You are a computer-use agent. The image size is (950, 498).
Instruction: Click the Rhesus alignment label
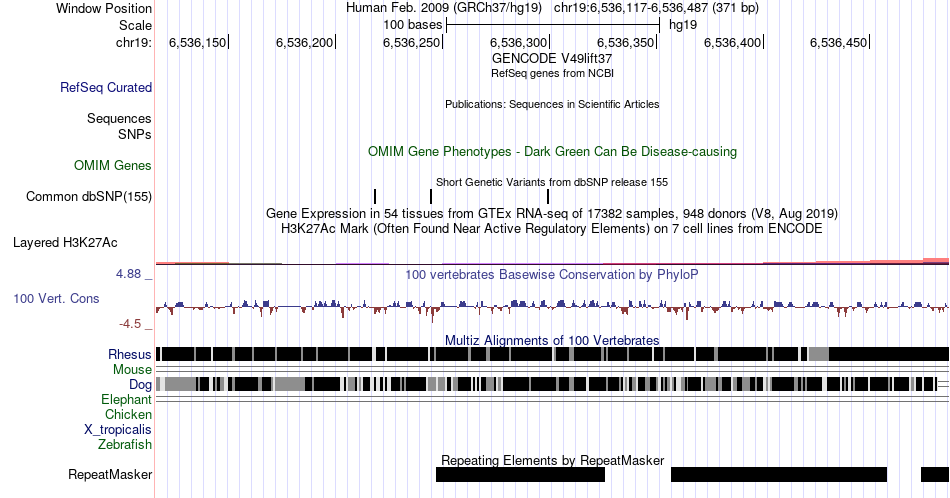pyautogui.click(x=130, y=354)
